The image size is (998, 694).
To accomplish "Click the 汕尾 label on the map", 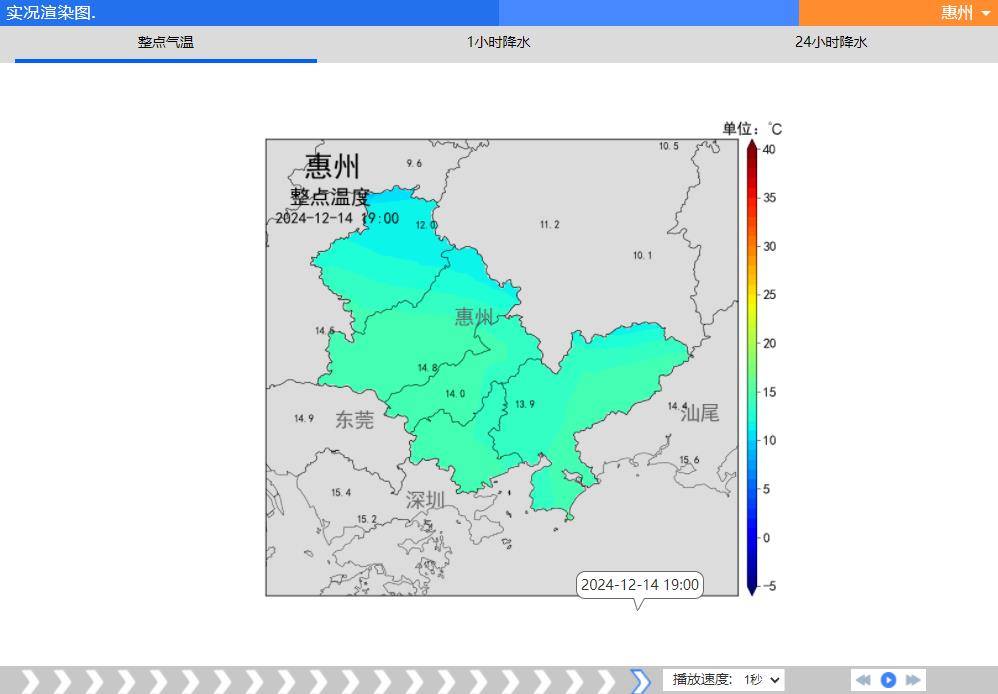I will pos(699,413).
